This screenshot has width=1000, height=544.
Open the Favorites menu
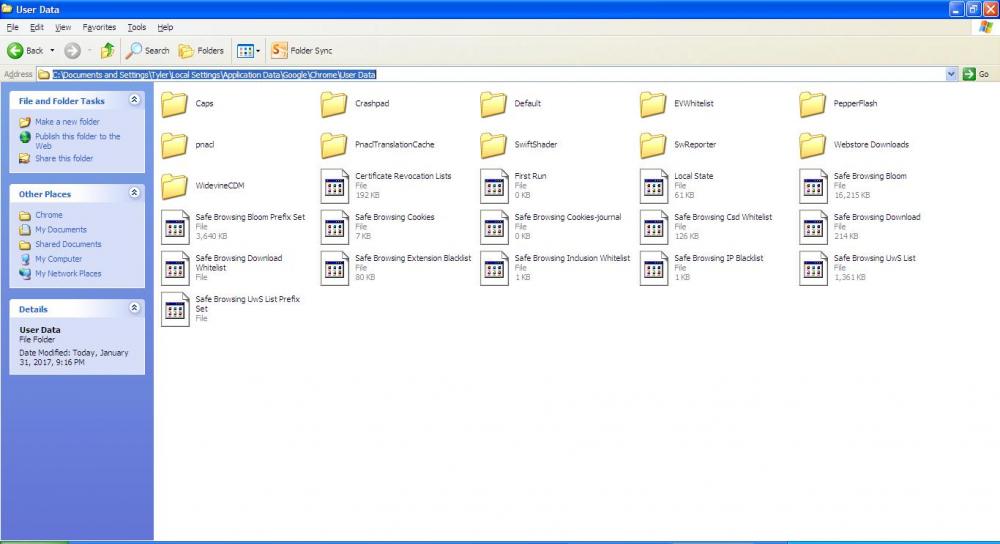99,27
